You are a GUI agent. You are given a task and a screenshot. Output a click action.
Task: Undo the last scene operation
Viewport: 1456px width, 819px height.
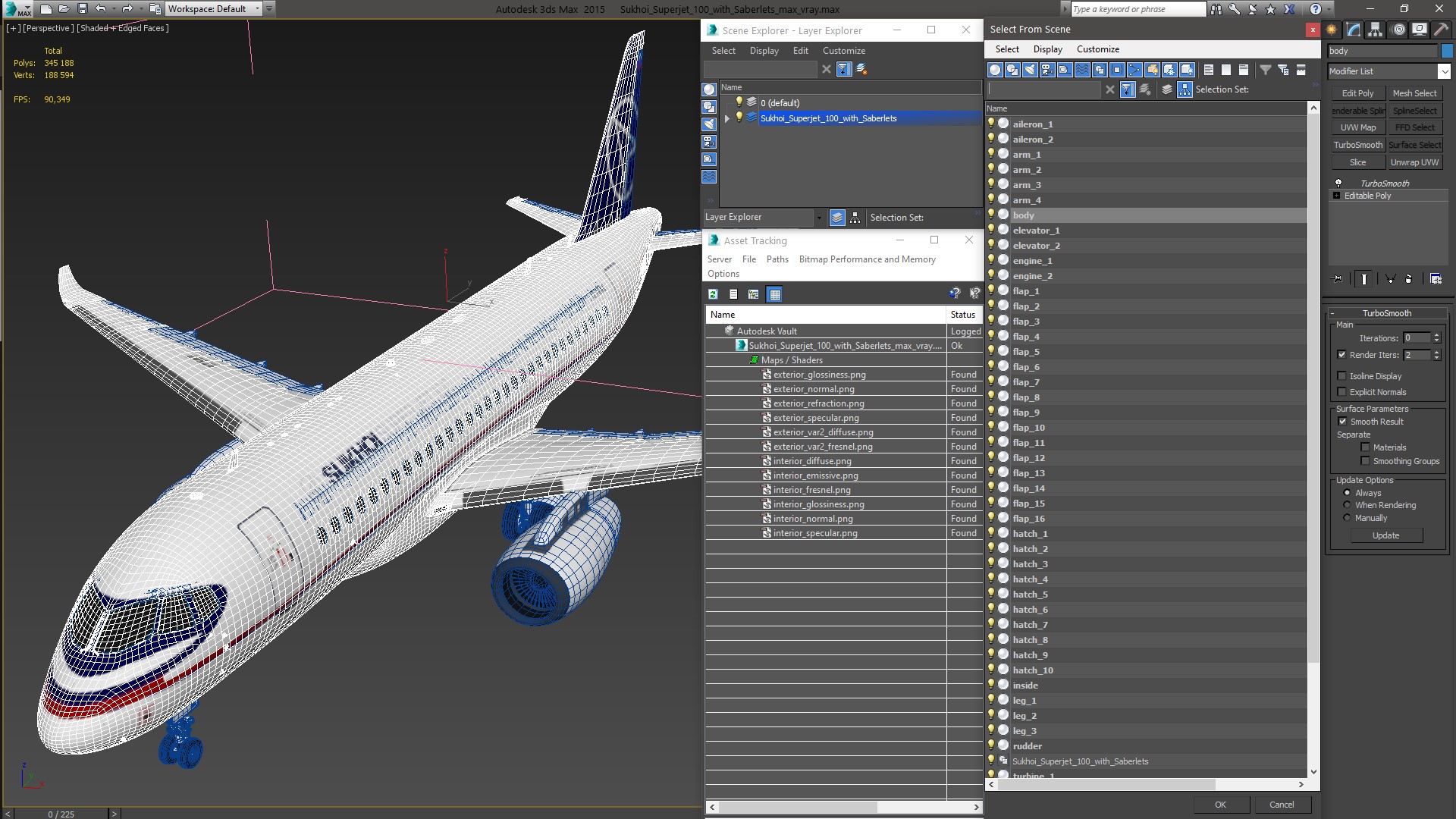click(x=100, y=9)
